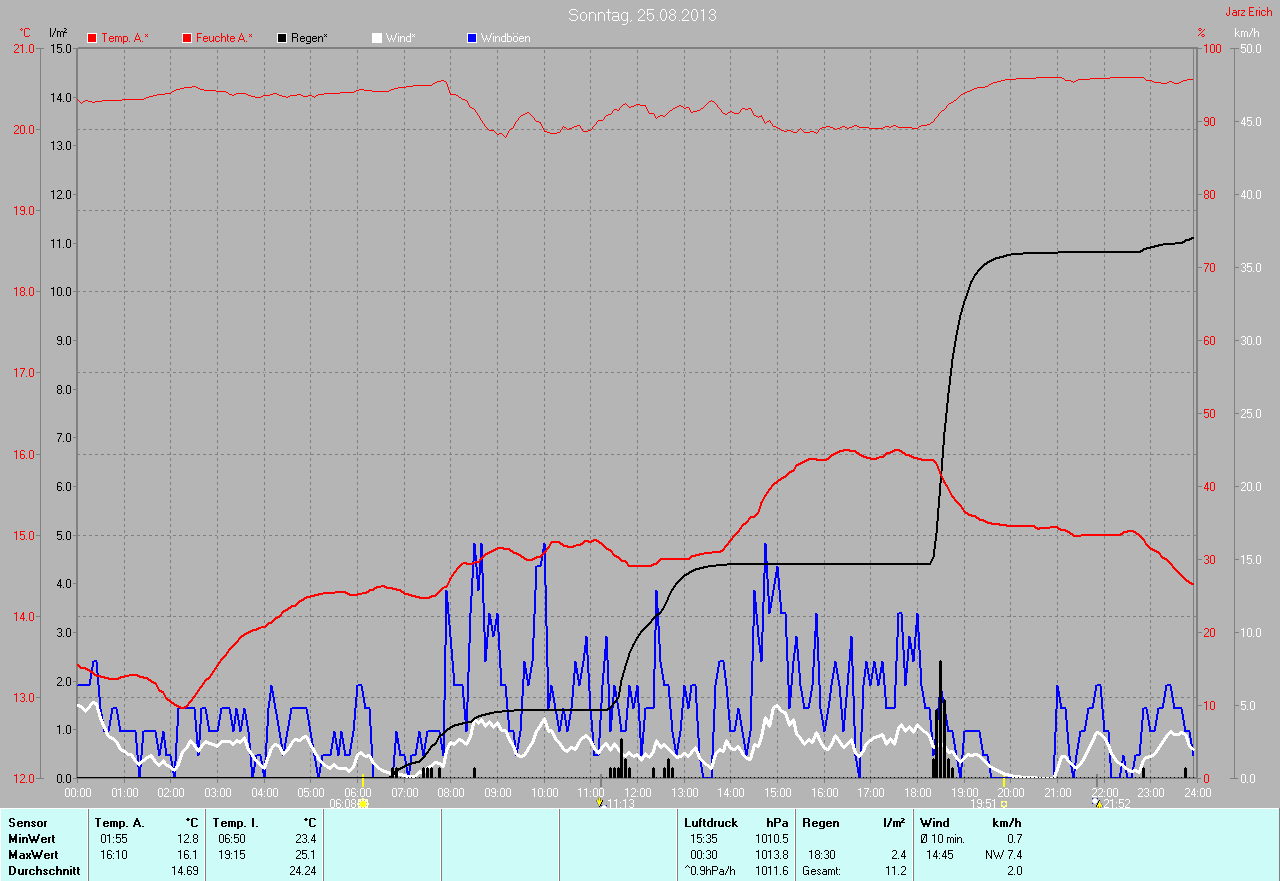Click the moon marker at 21:52

coord(1097,803)
